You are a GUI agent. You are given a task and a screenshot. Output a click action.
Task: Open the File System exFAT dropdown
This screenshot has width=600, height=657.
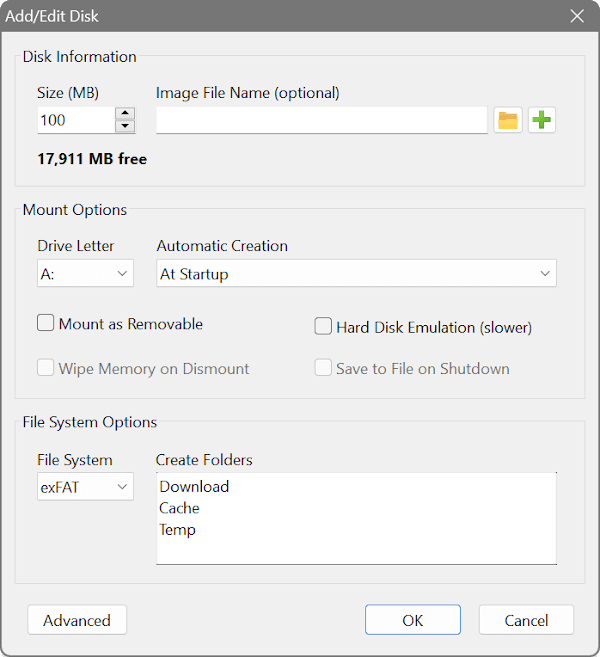(85, 487)
